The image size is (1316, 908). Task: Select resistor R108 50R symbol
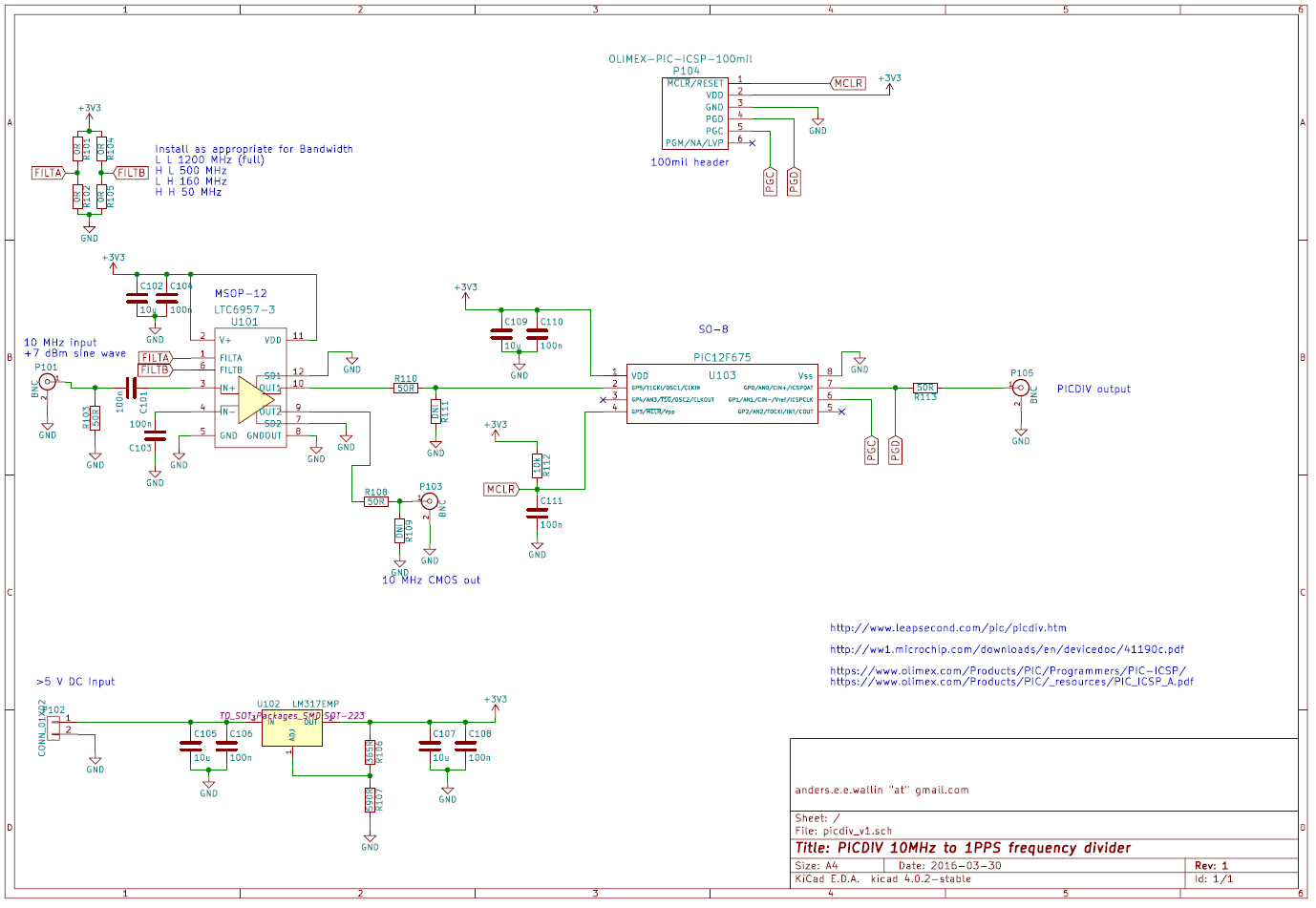click(x=376, y=501)
